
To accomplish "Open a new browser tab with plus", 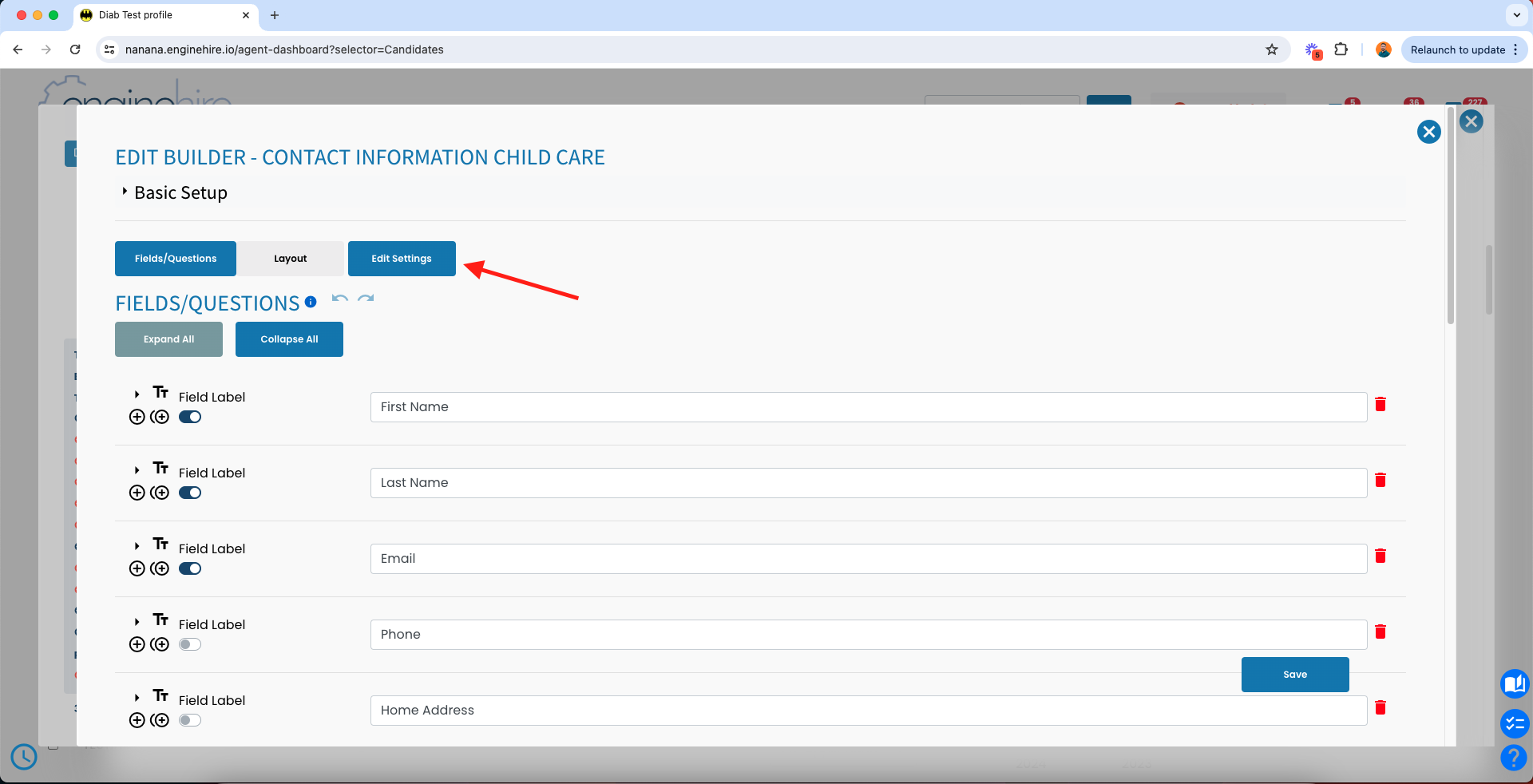I will [275, 15].
